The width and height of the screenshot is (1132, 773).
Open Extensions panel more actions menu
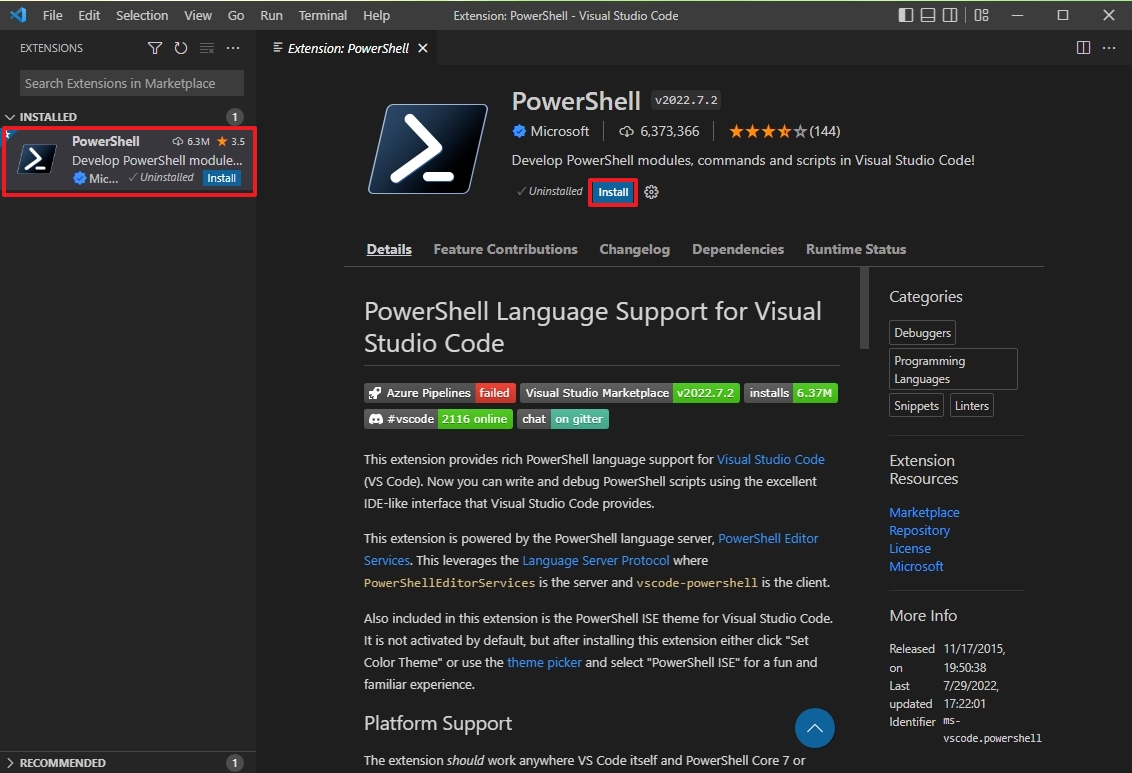click(232, 48)
